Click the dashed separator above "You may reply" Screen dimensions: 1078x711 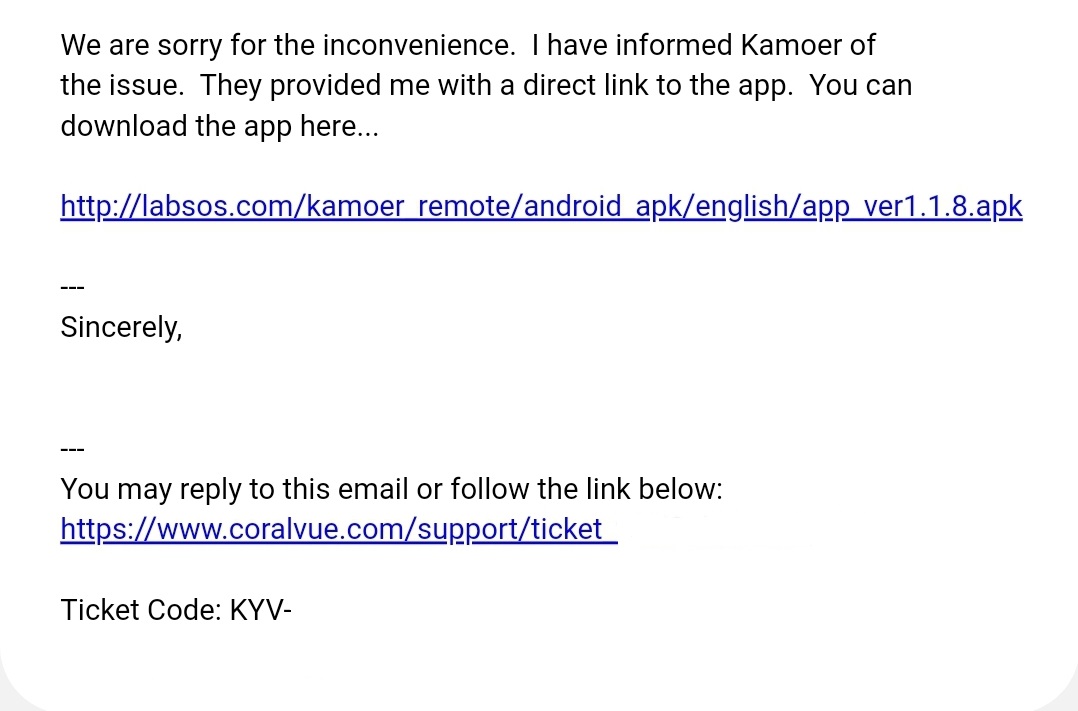click(x=72, y=449)
